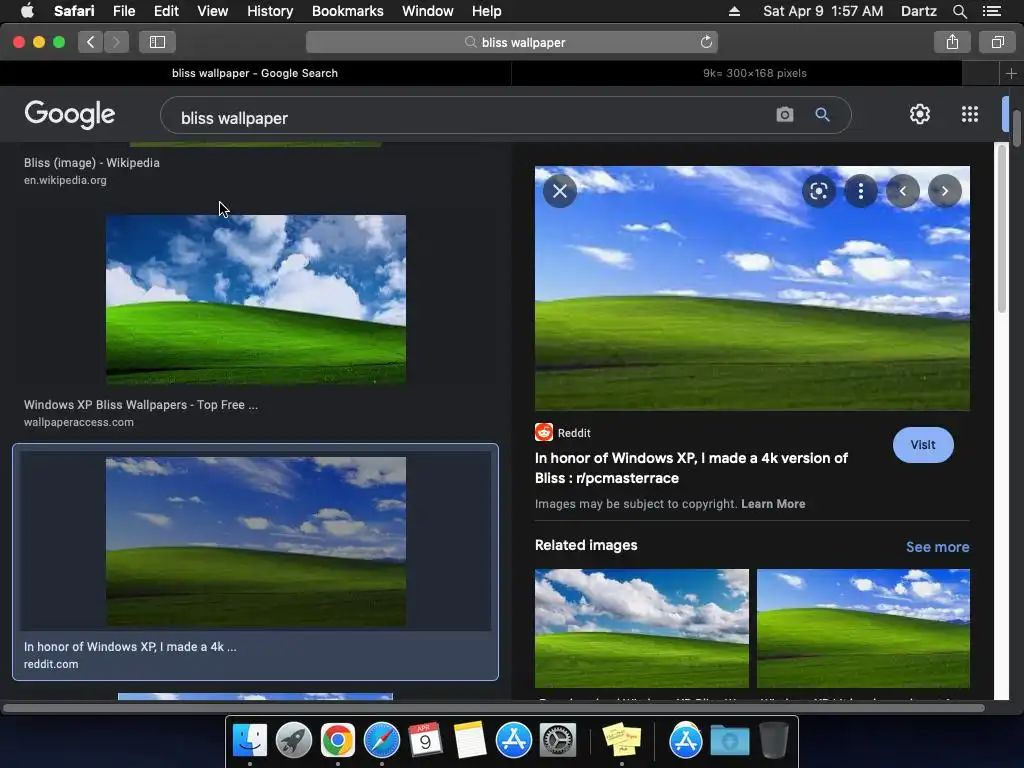The width and height of the screenshot is (1024, 768).
Task: Click the Safari compass icon in Dock
Action: point(382,740)
